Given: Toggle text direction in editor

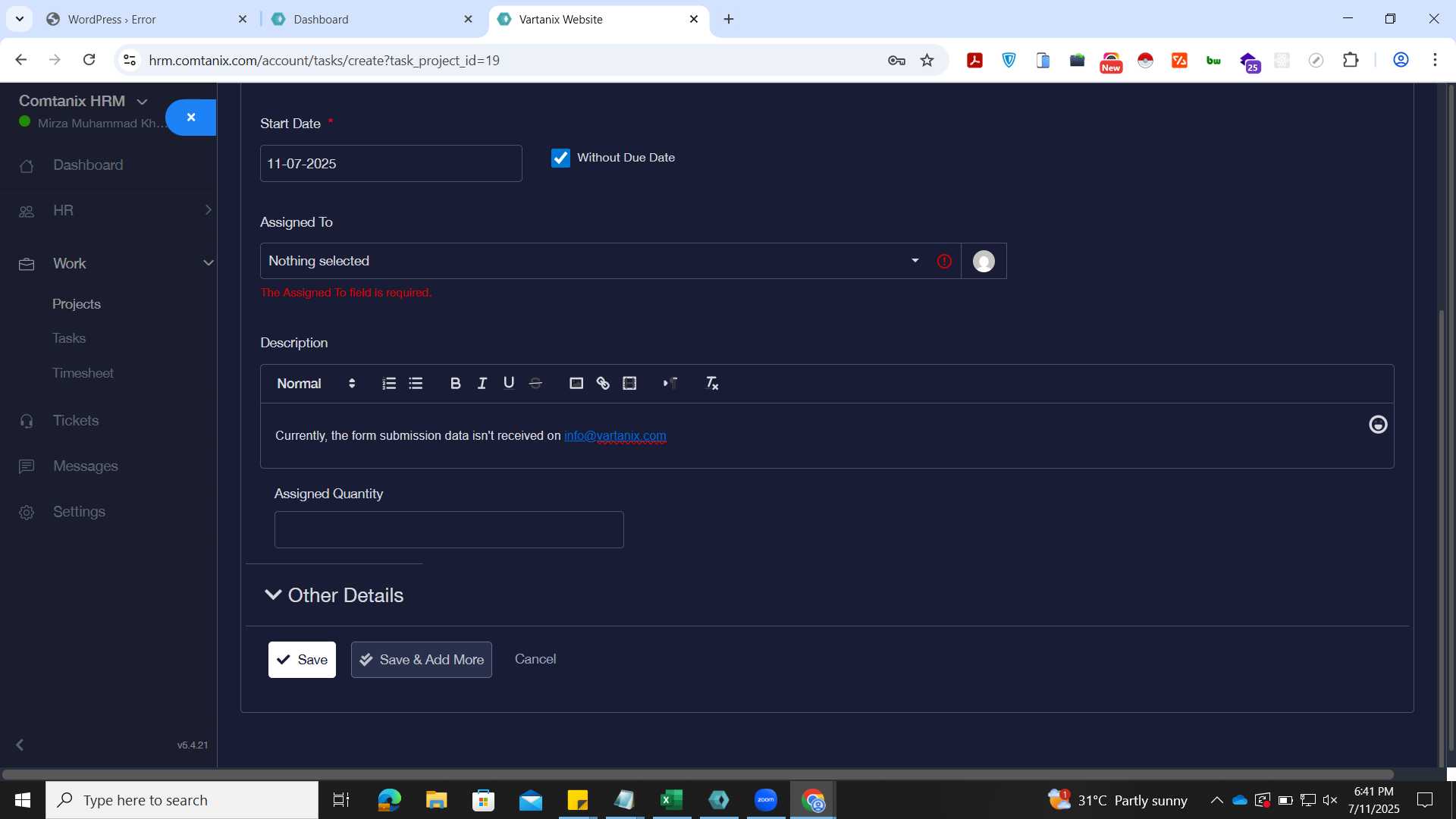Looking at the screenshot, I should [670, 384].
